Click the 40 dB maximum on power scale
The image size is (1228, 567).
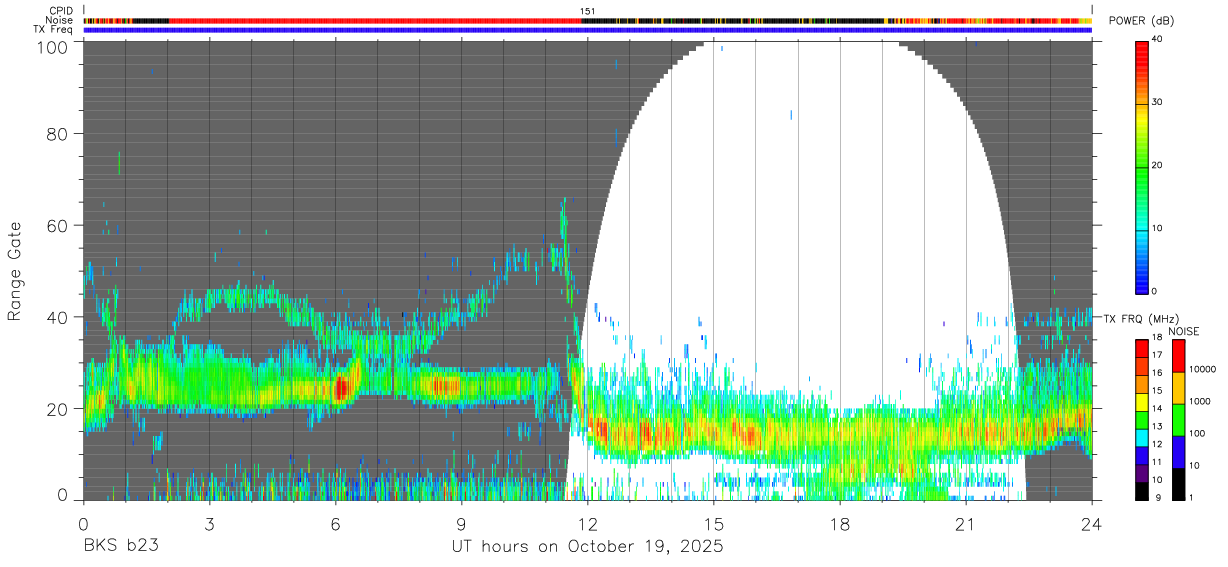(x=1157, y=40)
